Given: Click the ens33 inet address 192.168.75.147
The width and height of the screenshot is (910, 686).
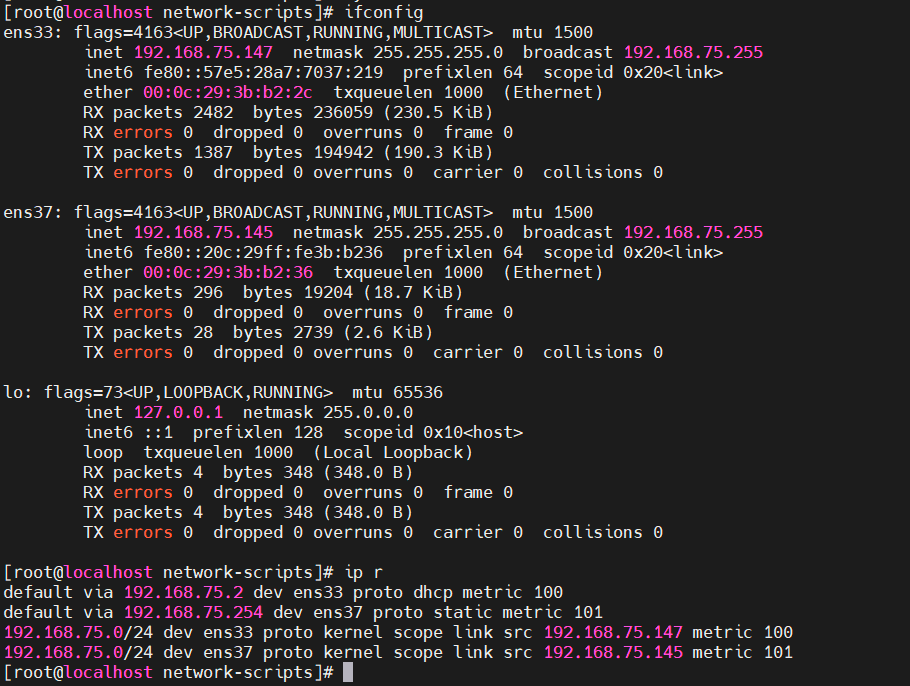Looking at the screenshot, I should pyautogui.click(x=203, y=52).
